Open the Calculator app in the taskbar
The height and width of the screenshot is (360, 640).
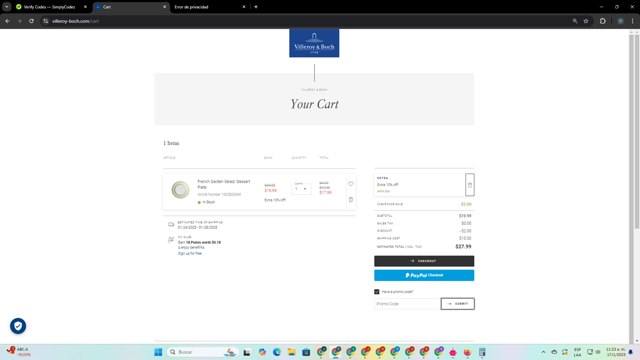[x=482, y=352]
